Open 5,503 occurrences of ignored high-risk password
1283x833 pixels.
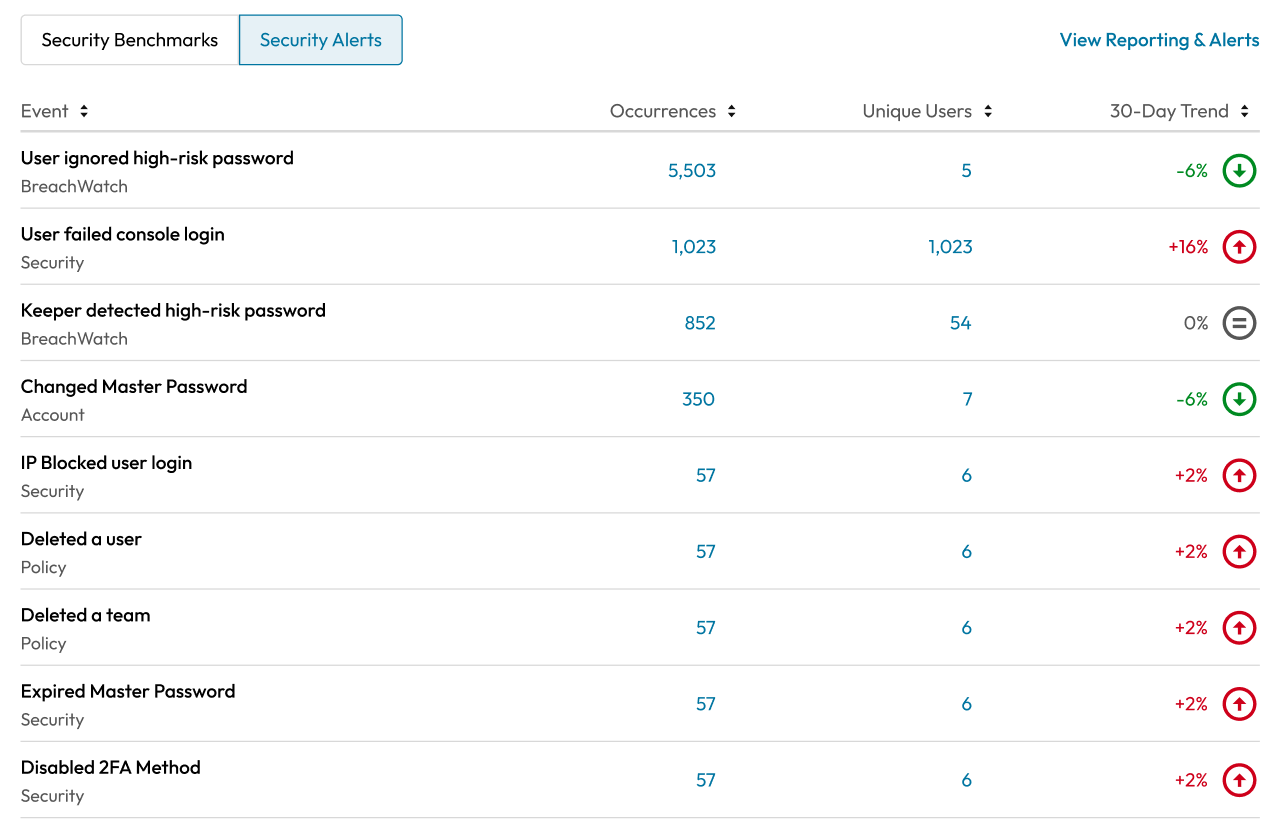(692, 171)
